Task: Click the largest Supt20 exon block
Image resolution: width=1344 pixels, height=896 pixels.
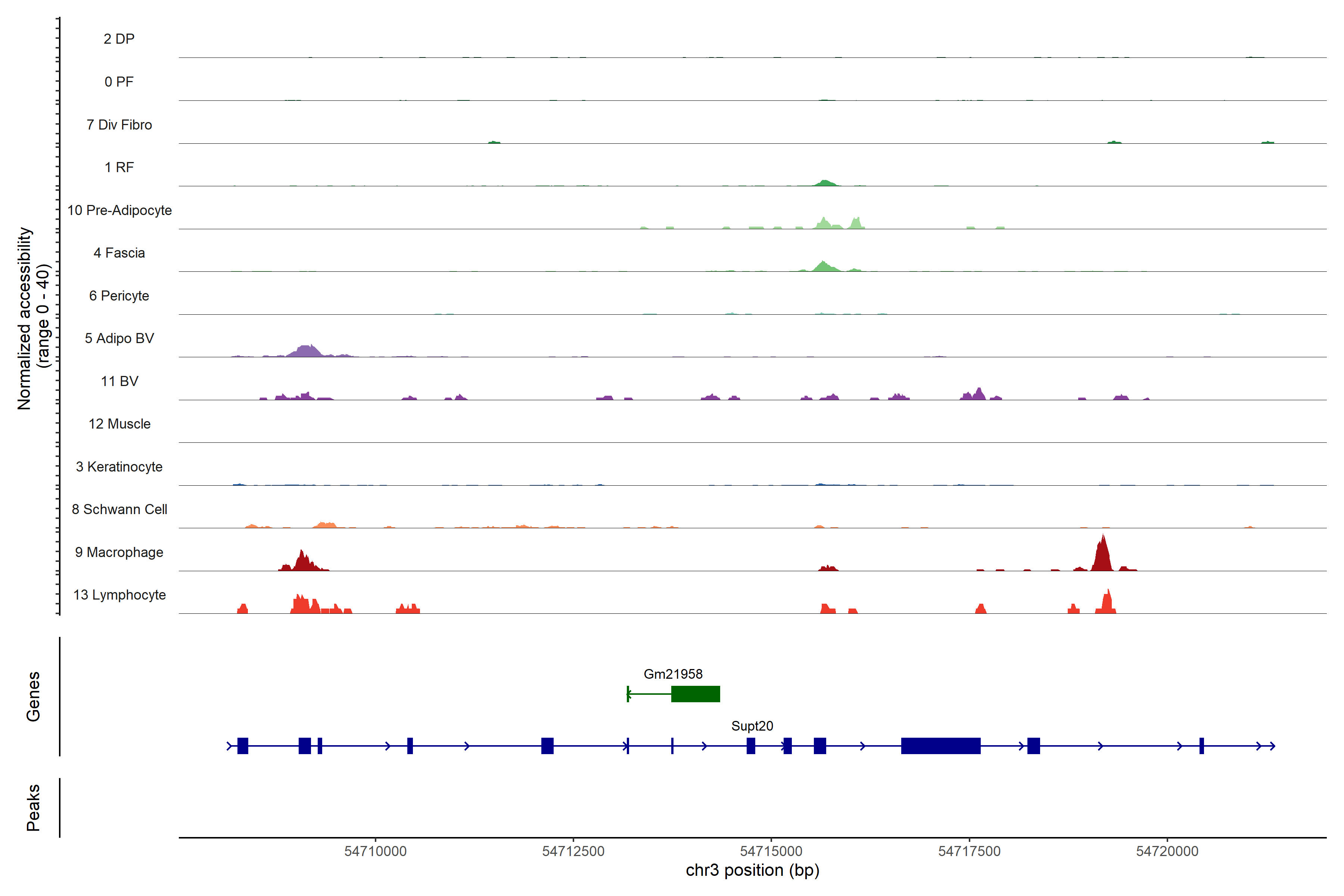Action: pyautogui.click(x=940, y=746)
